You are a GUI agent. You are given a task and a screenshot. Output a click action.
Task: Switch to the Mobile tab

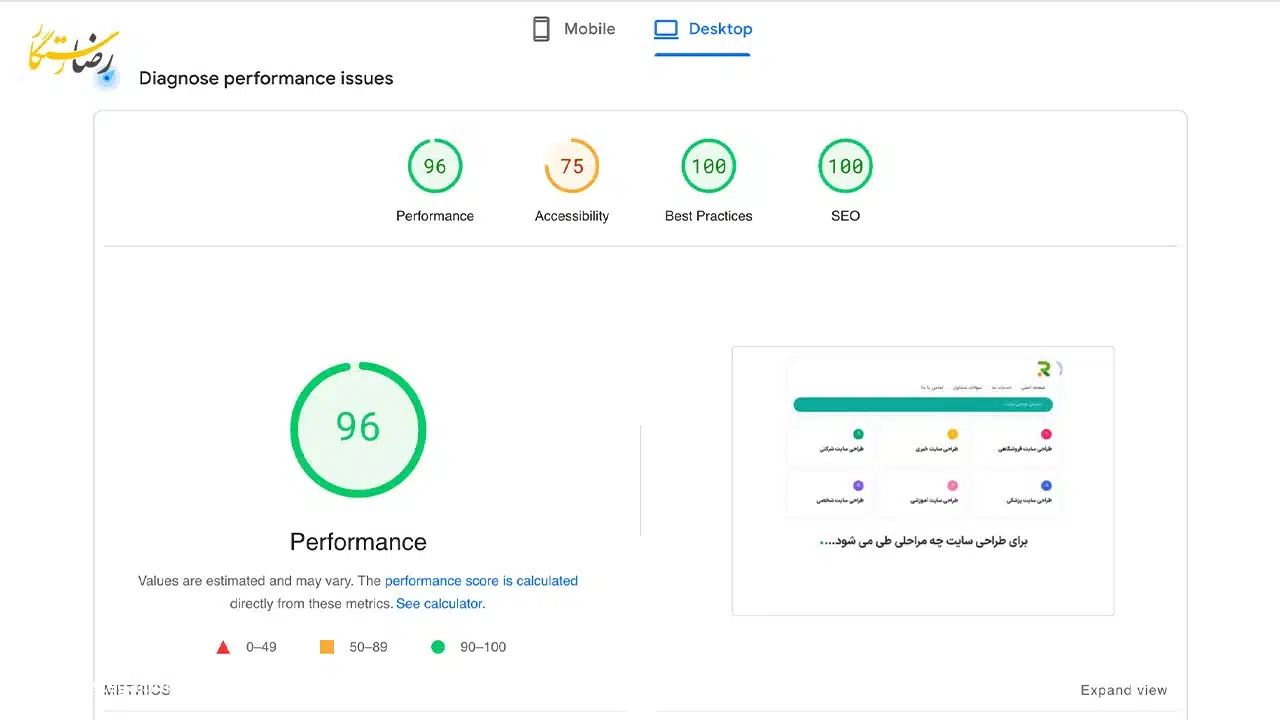point(573,29)
